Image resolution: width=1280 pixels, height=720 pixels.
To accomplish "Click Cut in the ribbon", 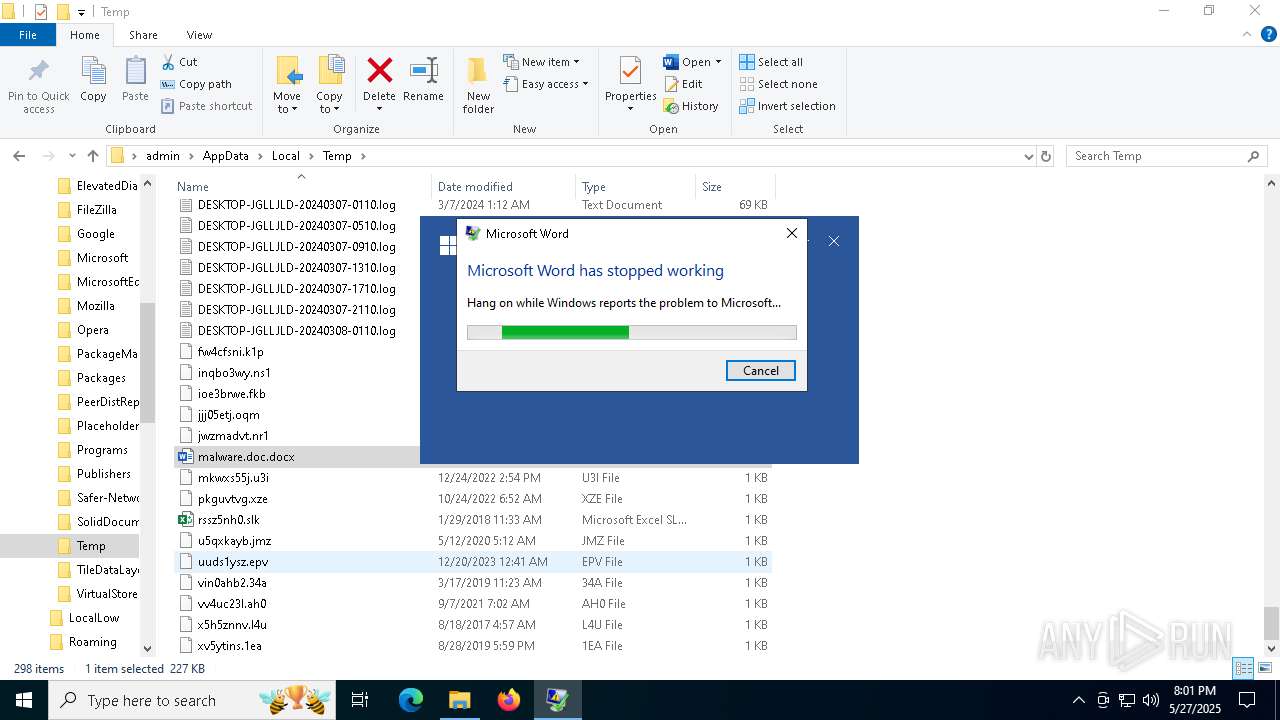I will [x=179, y=62].
